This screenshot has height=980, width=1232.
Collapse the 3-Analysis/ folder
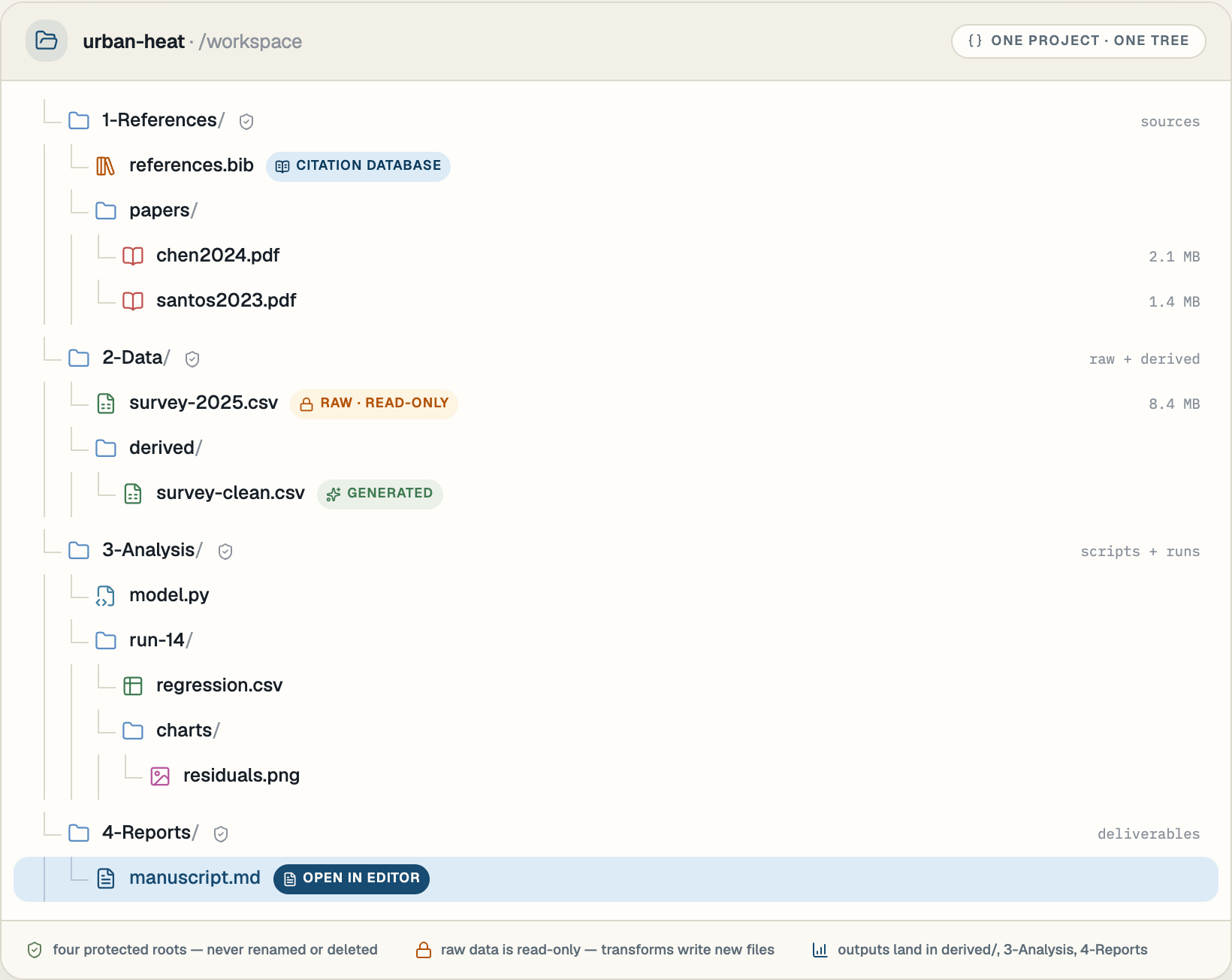coord(79,551)
